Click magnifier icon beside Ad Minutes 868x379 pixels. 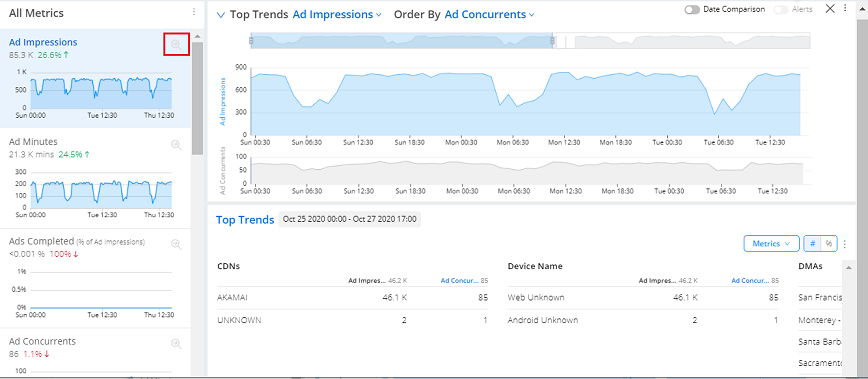coord(177,144)
